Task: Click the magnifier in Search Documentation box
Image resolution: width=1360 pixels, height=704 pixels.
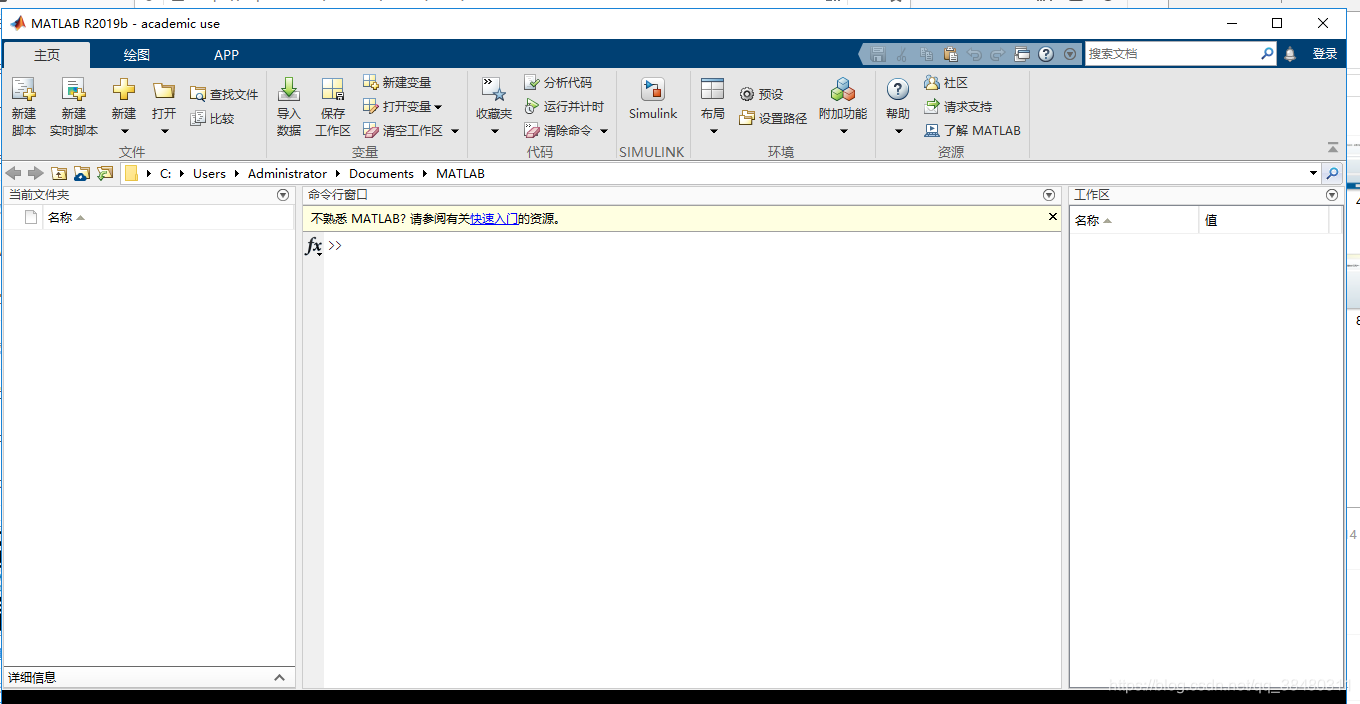Action: pyautogui.click(x=1267, y=54)
